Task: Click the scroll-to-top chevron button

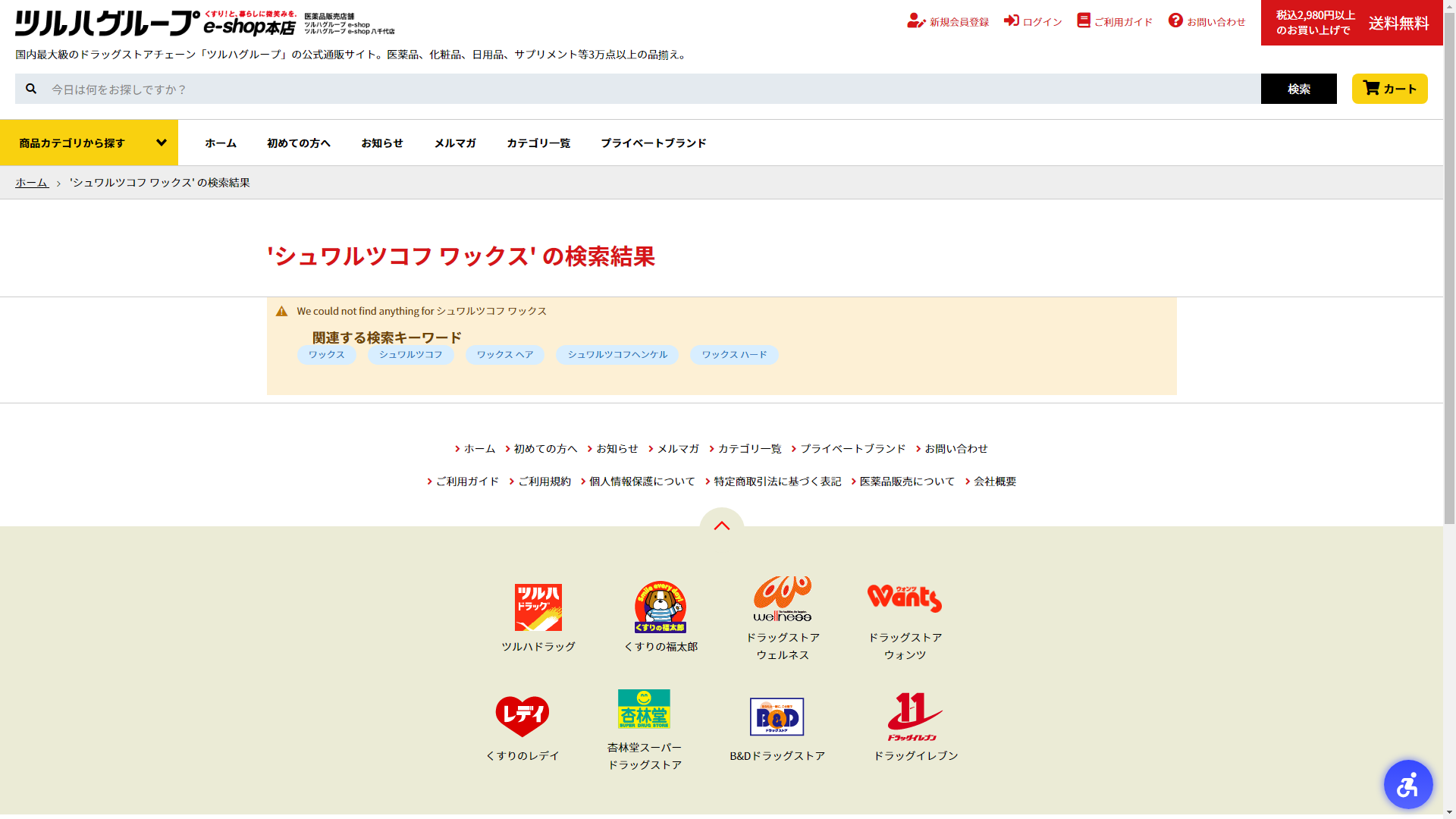Action: pyautogui.click(x=722, y=525)
